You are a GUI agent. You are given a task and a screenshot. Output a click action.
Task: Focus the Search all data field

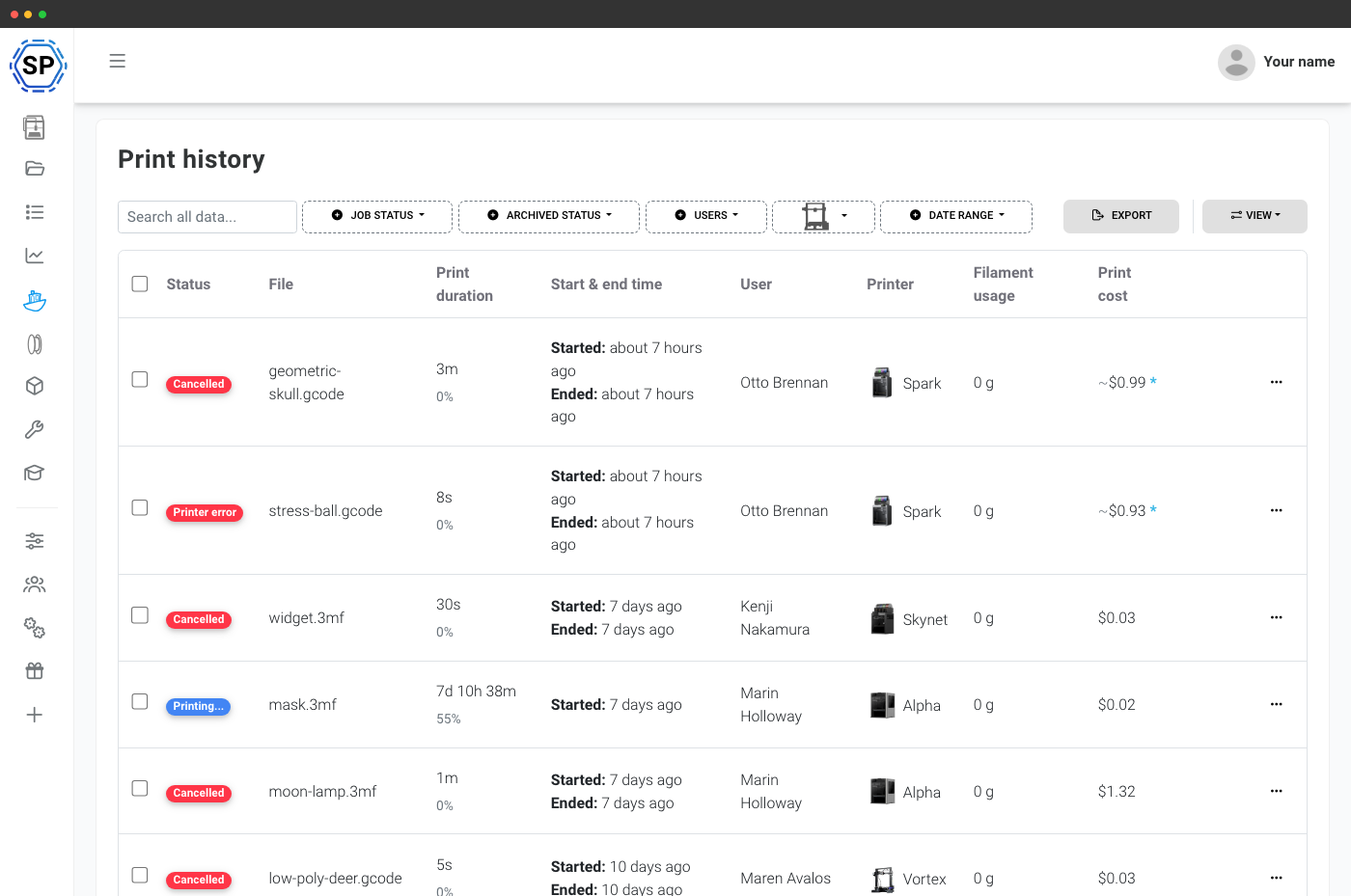point(207,217)
